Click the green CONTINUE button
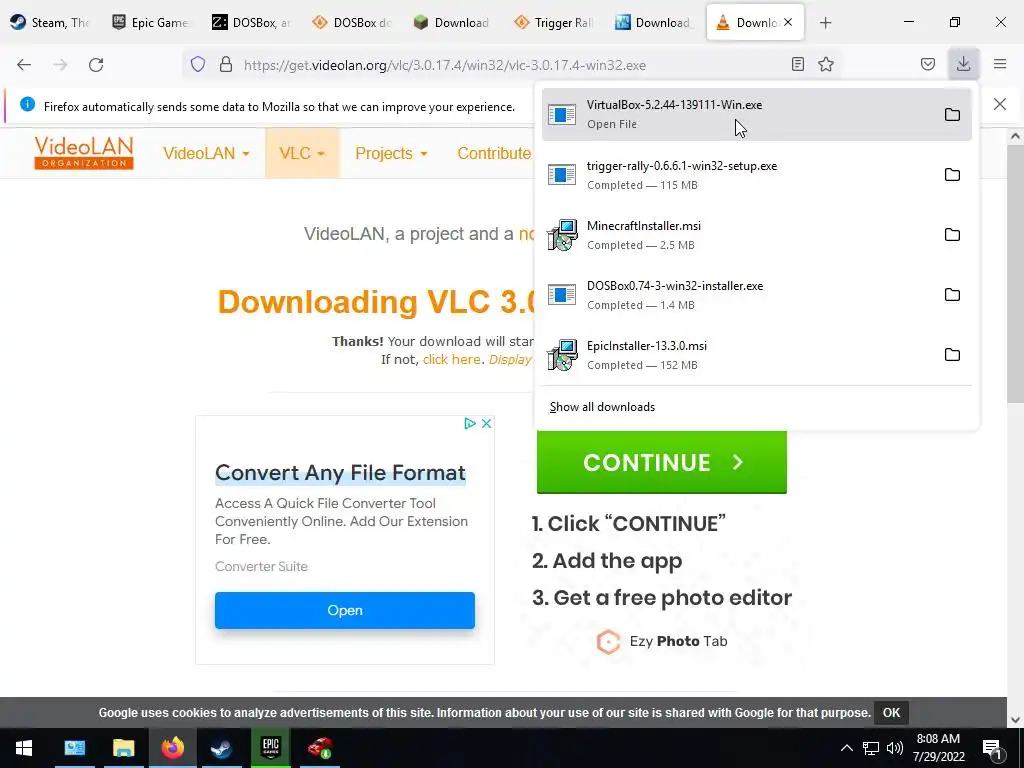The height and width of the screenshot is (768, 1024). click(662, 462)
